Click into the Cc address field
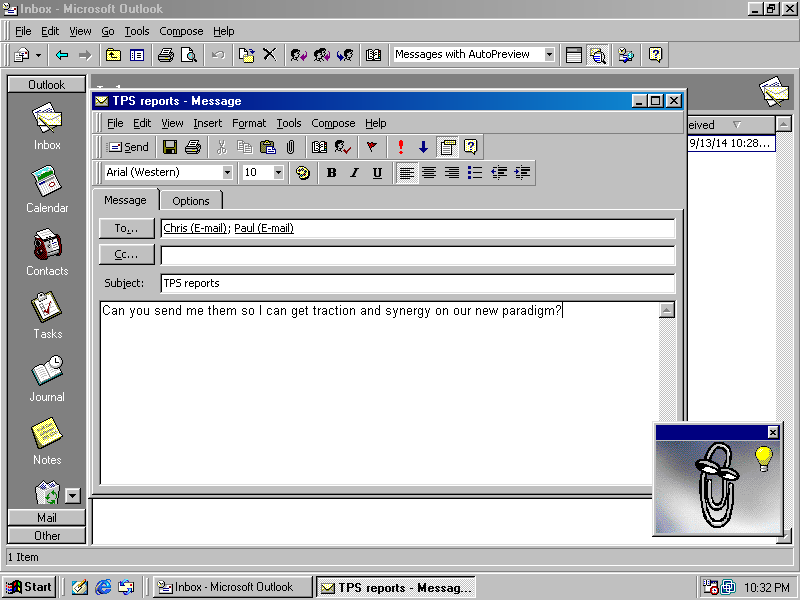The image size is (800, 600). (417, 255)
